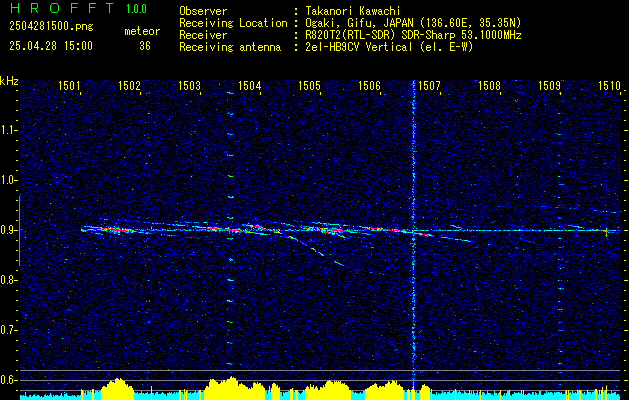
Task: Select the antenna text 2el-HB9CV Vertical
Action: [359, 47]
